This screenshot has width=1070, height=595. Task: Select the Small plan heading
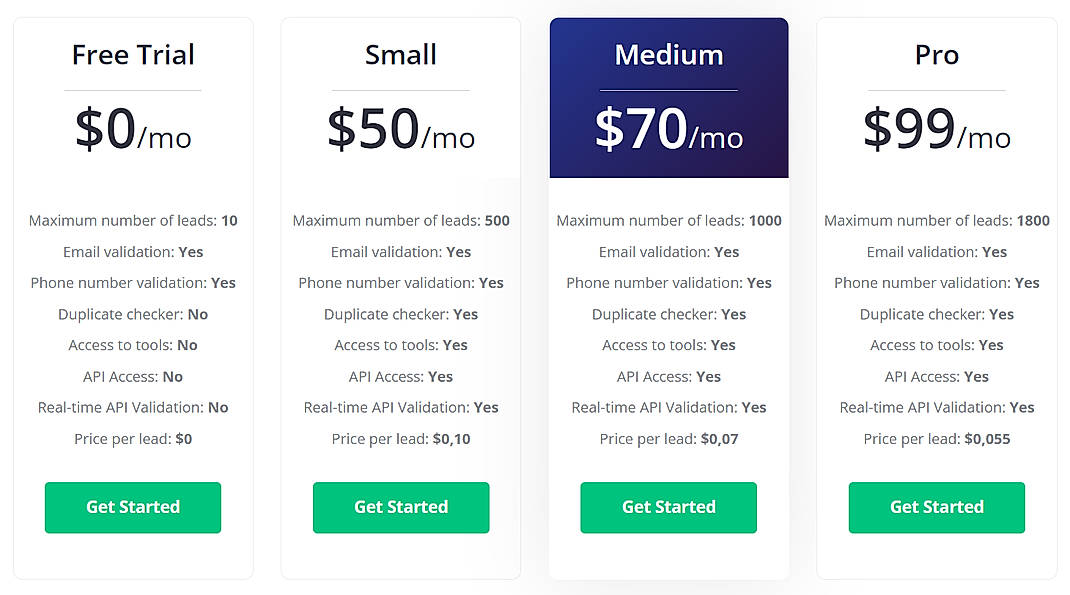click(400, 55)
